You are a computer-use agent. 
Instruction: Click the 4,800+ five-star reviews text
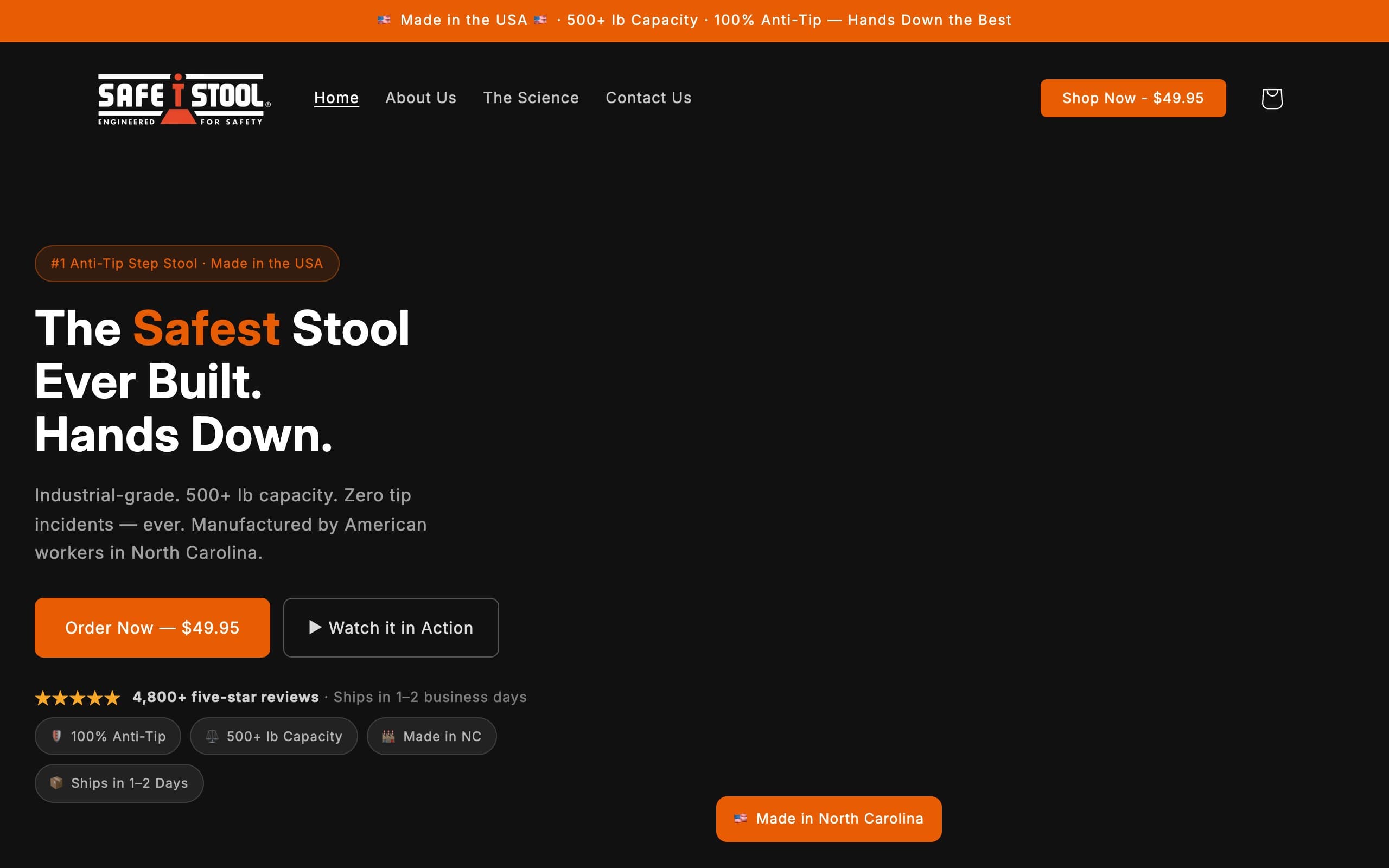[x=226, y=697]
